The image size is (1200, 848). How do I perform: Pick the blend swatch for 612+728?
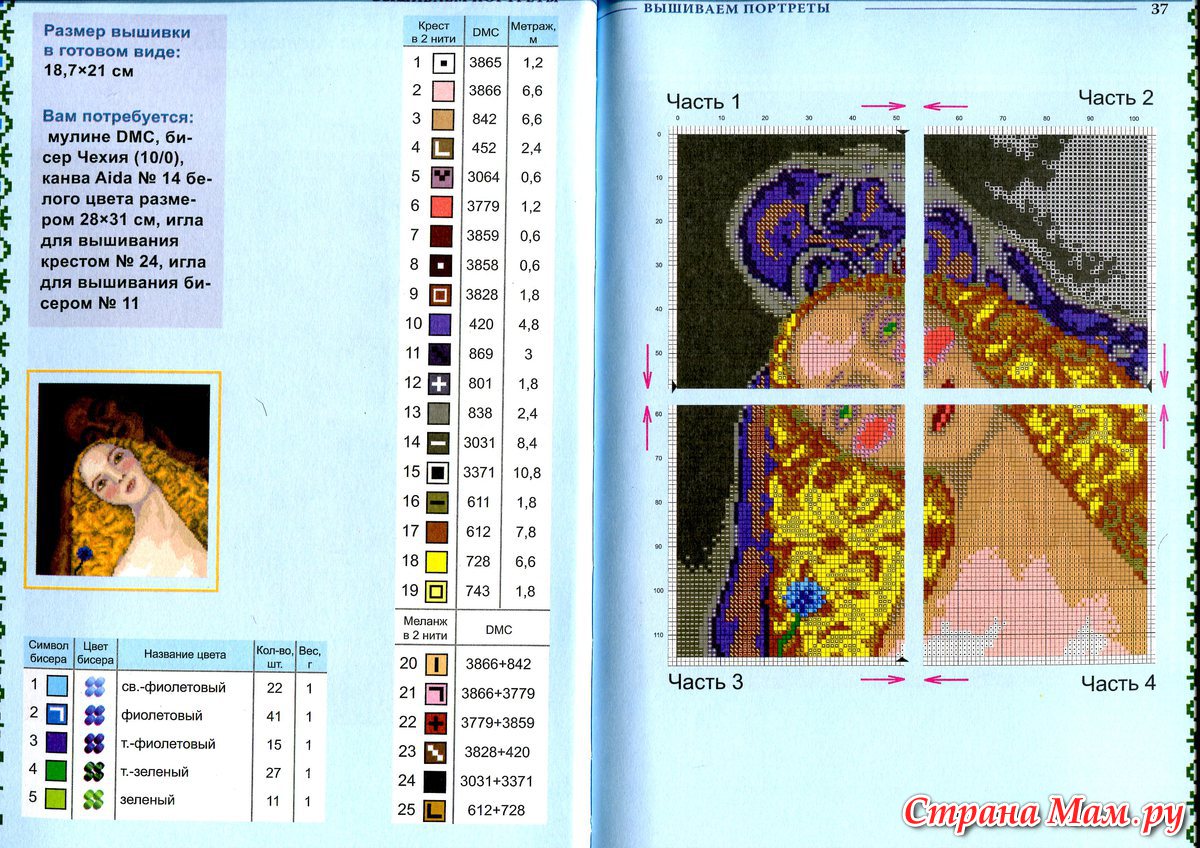pyautogui.click(x=436, y=811)
